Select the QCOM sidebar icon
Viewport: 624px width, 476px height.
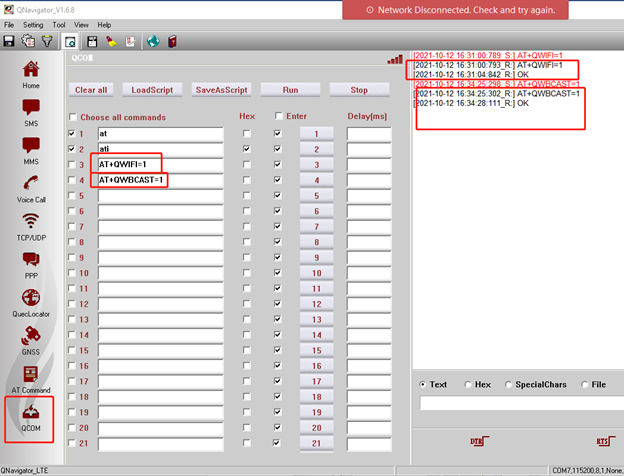tap(31, 417)
